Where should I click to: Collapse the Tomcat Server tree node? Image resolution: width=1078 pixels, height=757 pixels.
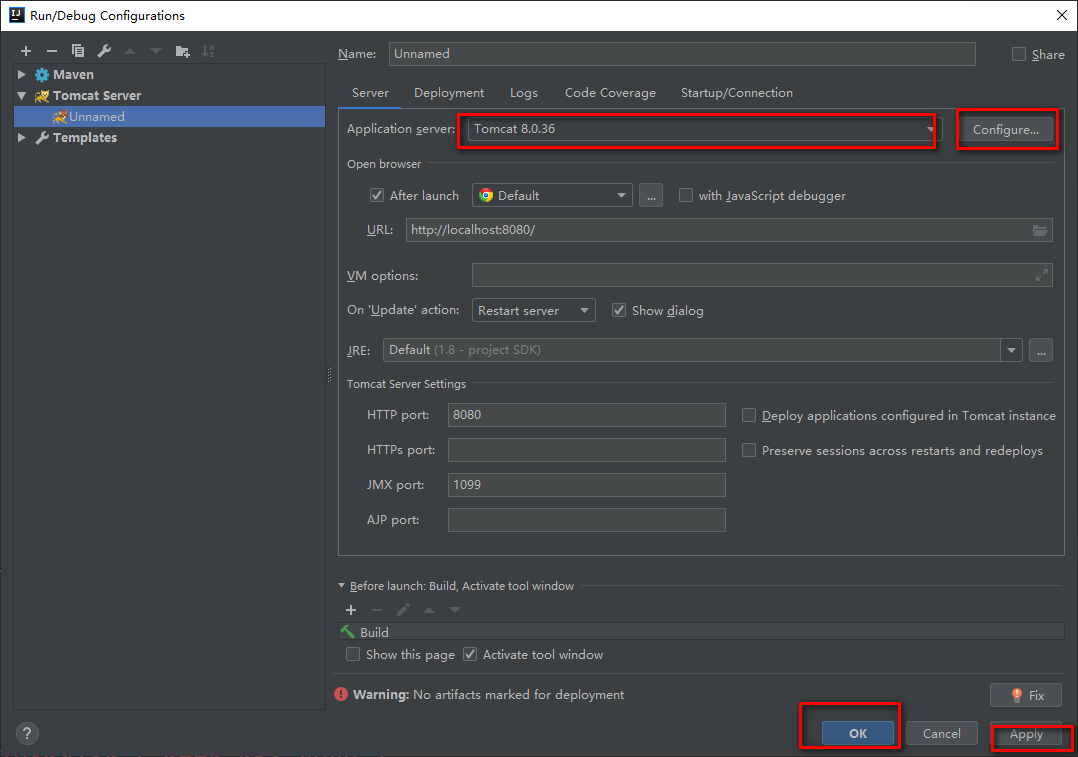tap(21, 96)
